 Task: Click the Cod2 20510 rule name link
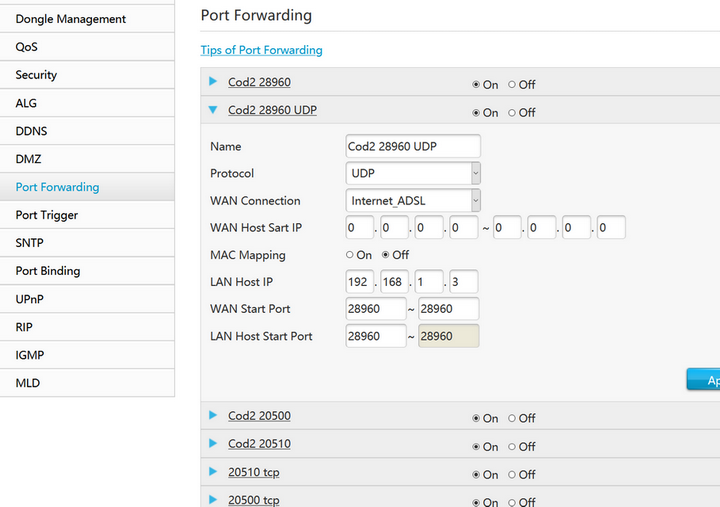(x=259, y=444)
